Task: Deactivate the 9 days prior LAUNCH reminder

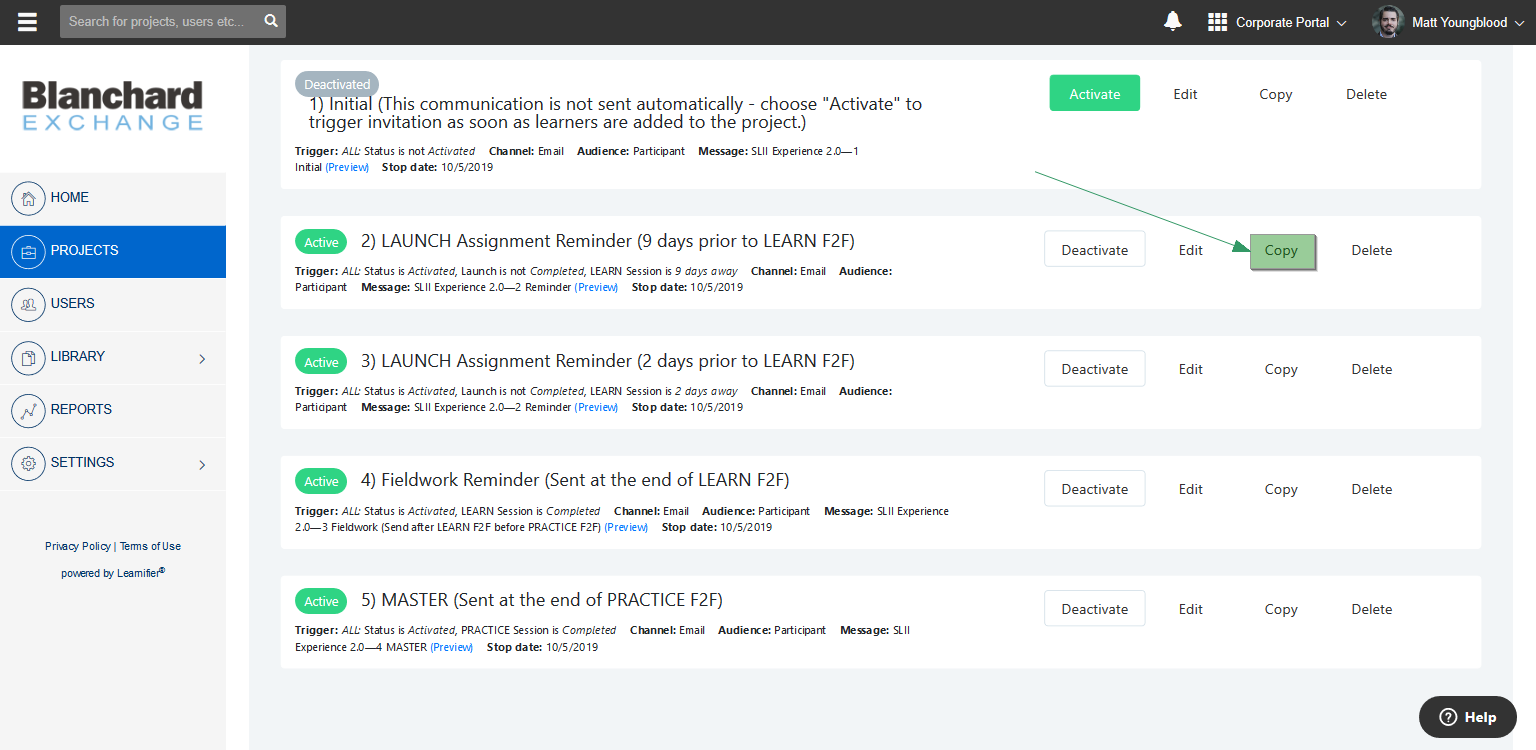Action: point(1094,250)
